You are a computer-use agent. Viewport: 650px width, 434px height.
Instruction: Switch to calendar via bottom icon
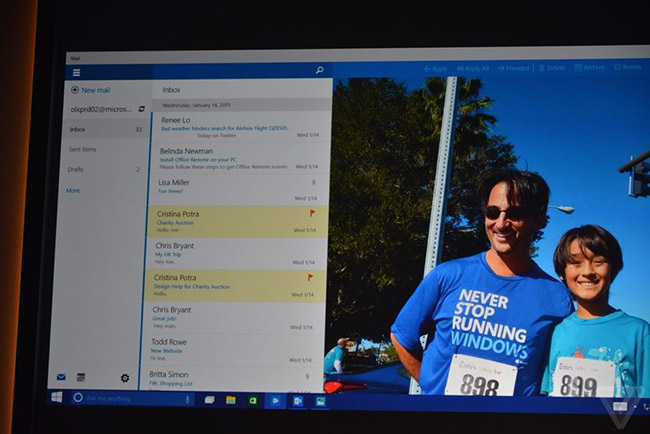click(x=81, y=377)
